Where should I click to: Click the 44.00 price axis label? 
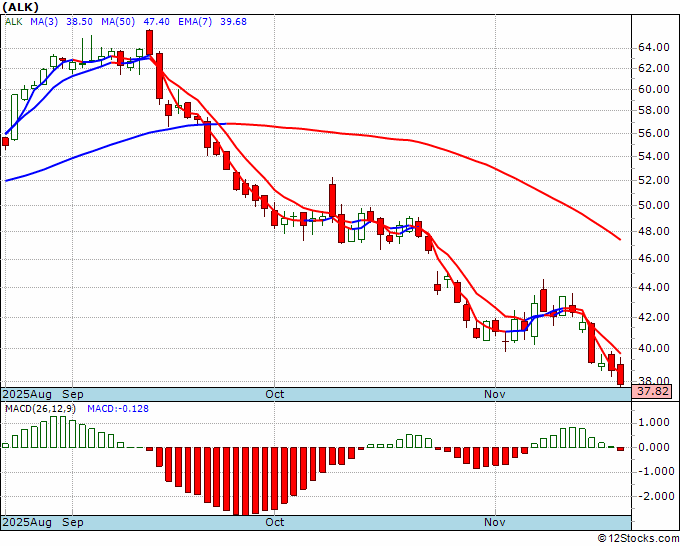point(654,287)
